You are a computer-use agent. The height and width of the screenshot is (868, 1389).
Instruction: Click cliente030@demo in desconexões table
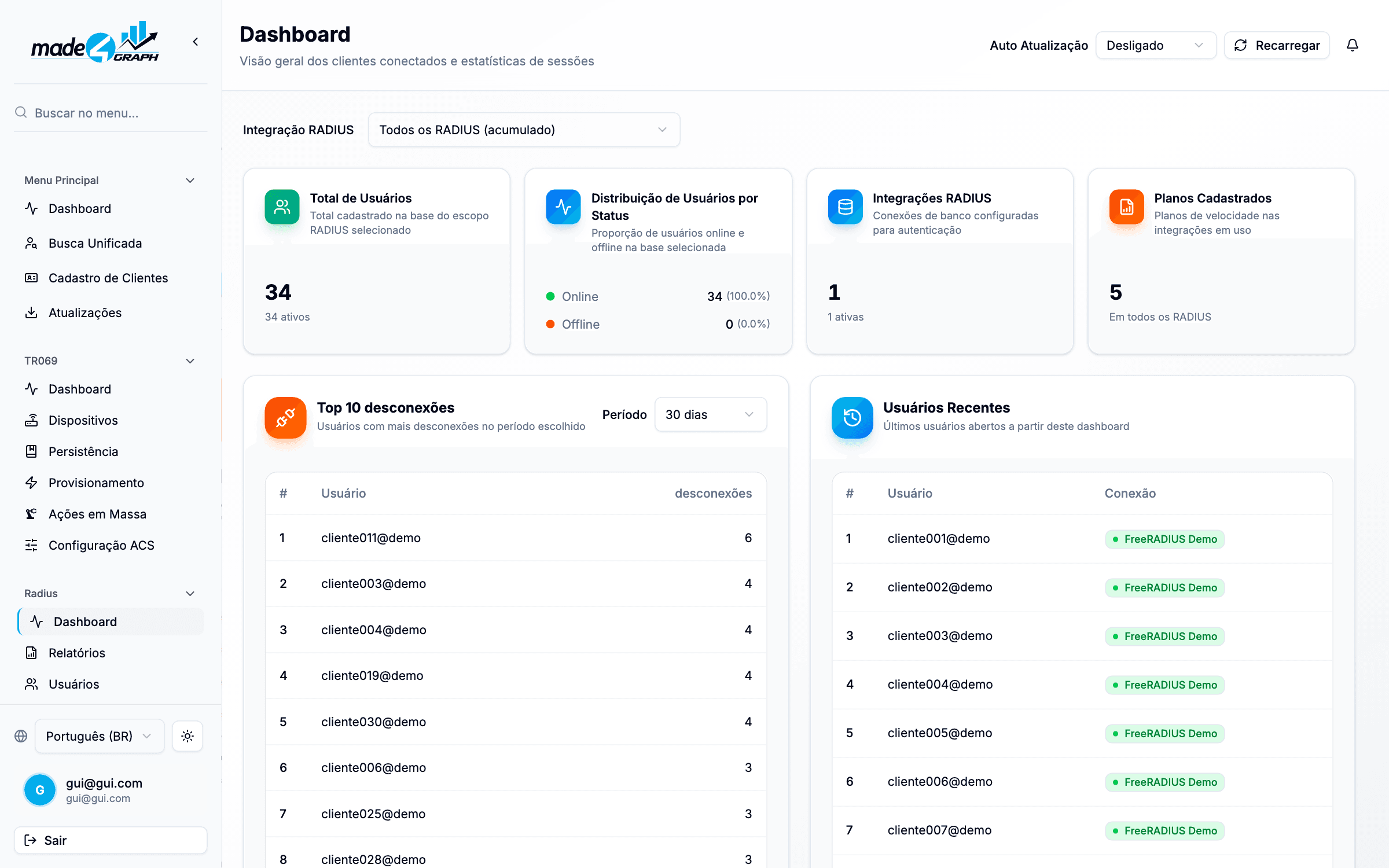click(373, 722)
